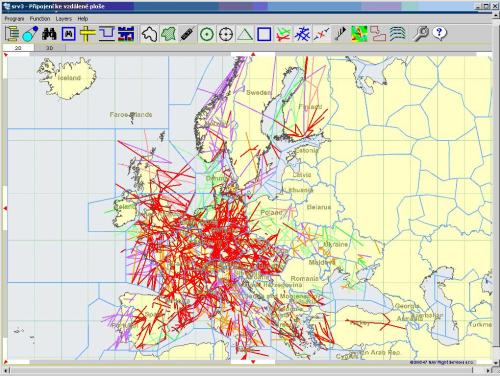Image resolution: width=500 pixels, height=376 pixels.
Task: Click the red and green airplanes icon
Action: click(x=283, y=34)
